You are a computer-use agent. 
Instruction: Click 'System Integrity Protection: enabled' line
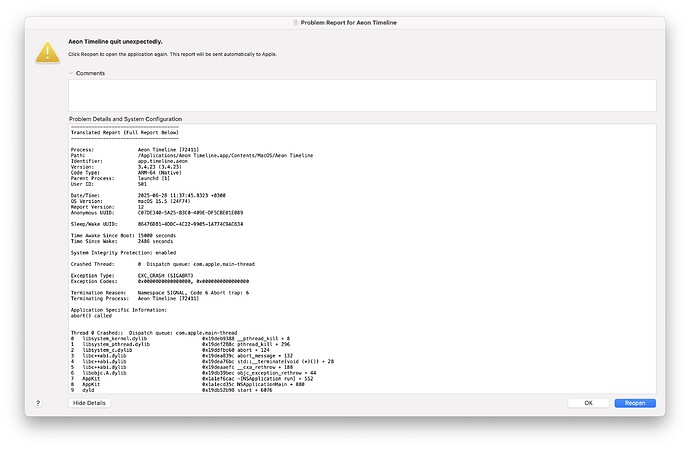[123, 253]
